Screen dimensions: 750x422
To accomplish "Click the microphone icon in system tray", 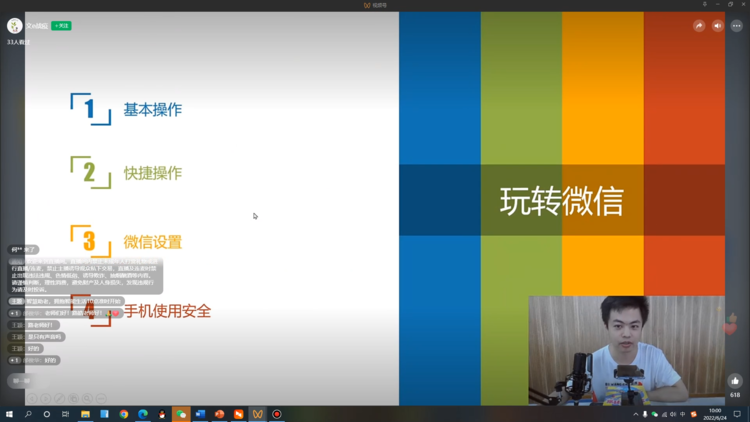I will (x=645, y=414).
